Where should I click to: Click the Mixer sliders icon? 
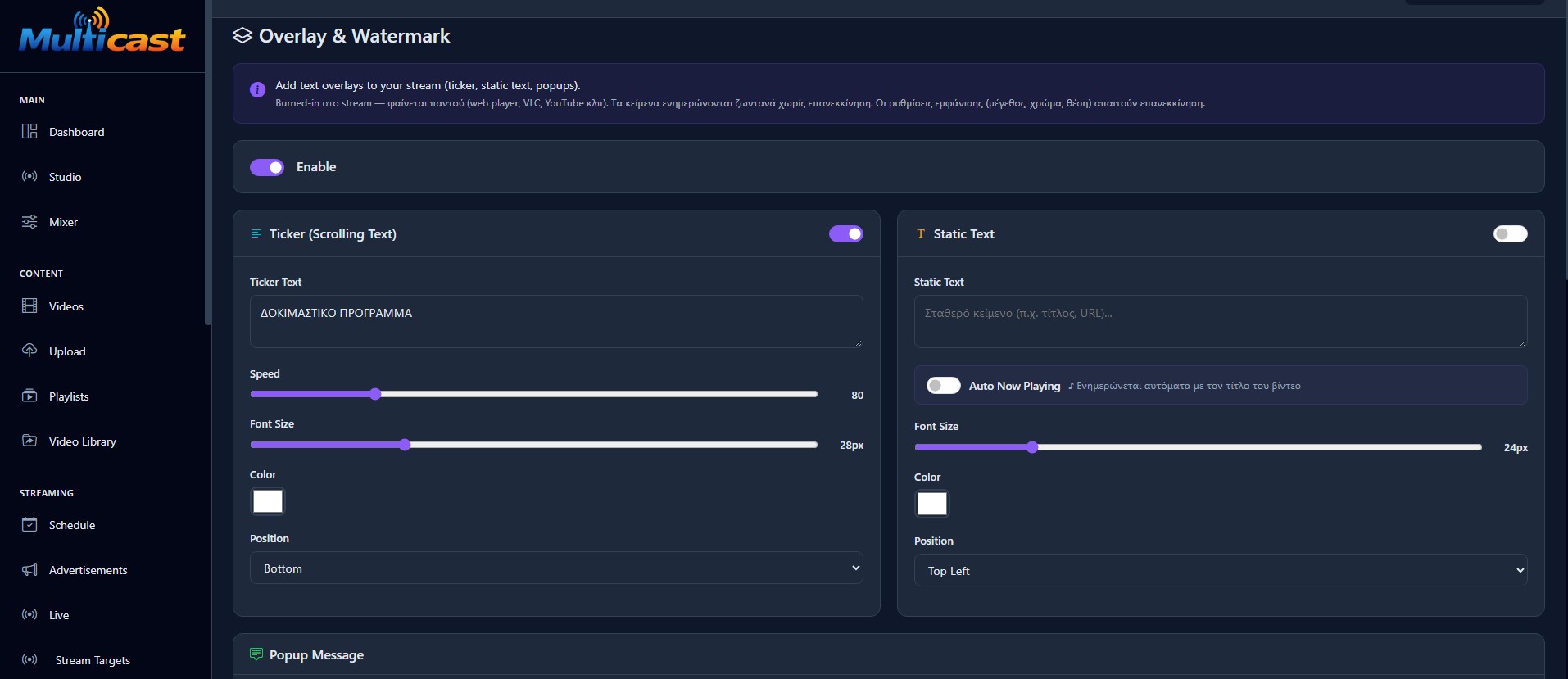[29, 221]
